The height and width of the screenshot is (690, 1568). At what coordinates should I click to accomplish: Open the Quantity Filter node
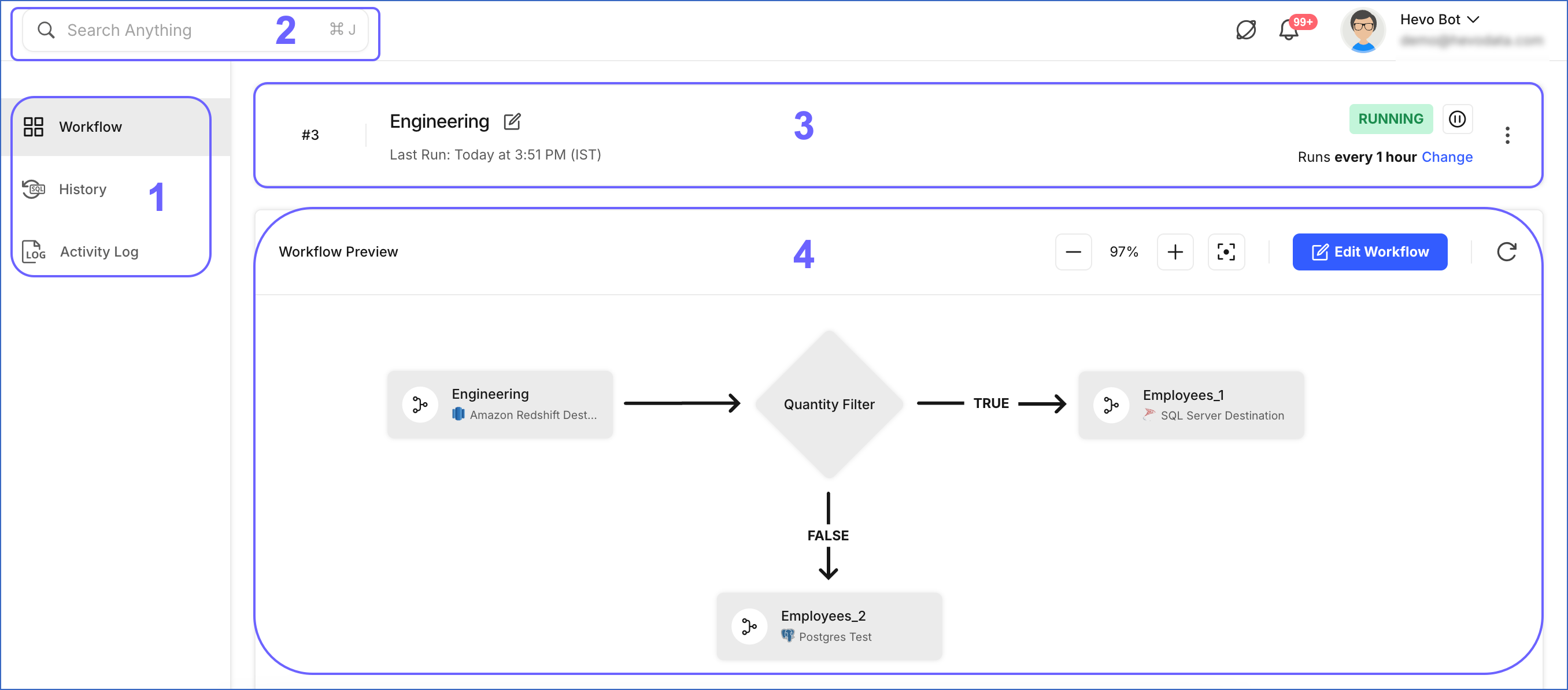828,404
